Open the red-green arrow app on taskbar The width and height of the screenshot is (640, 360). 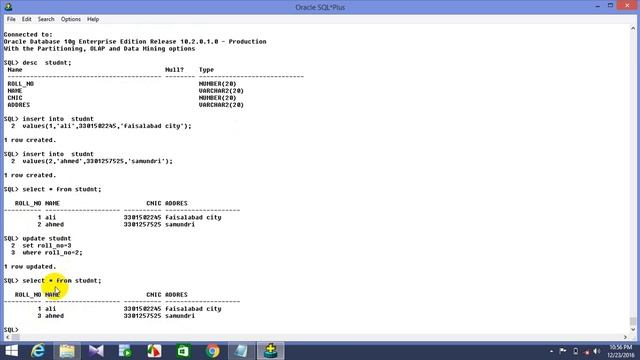pyautogui.click(x=154, y=351)
